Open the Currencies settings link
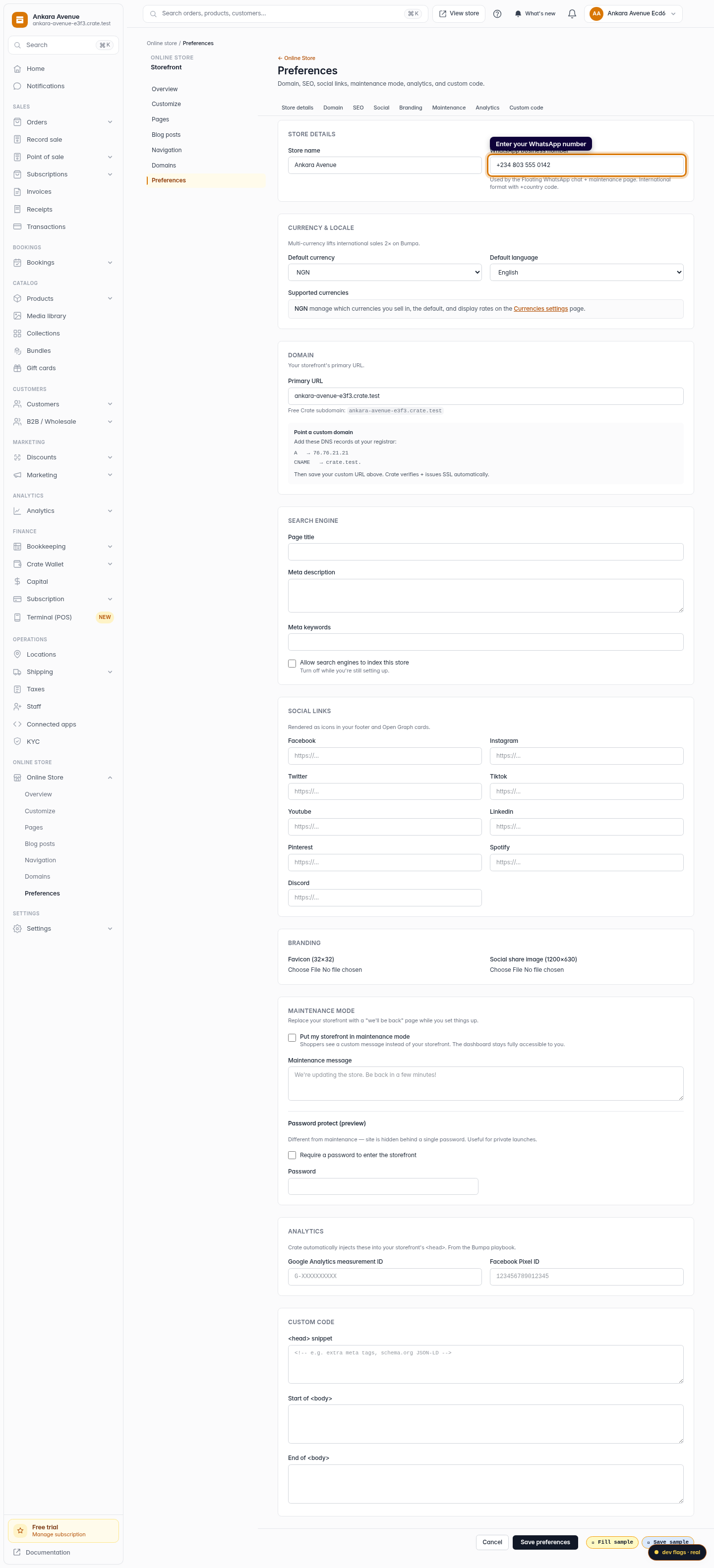The height and width of the screenshot is (1568, 714). point(540,309)
